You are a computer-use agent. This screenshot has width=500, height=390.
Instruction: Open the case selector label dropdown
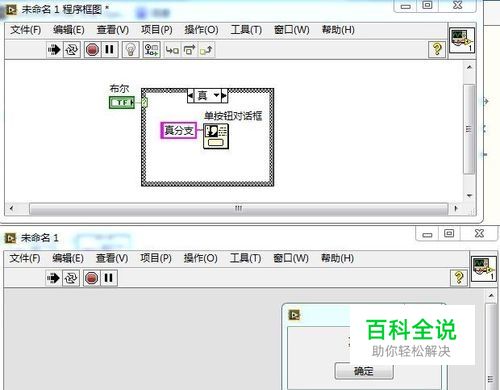[217, 96]
